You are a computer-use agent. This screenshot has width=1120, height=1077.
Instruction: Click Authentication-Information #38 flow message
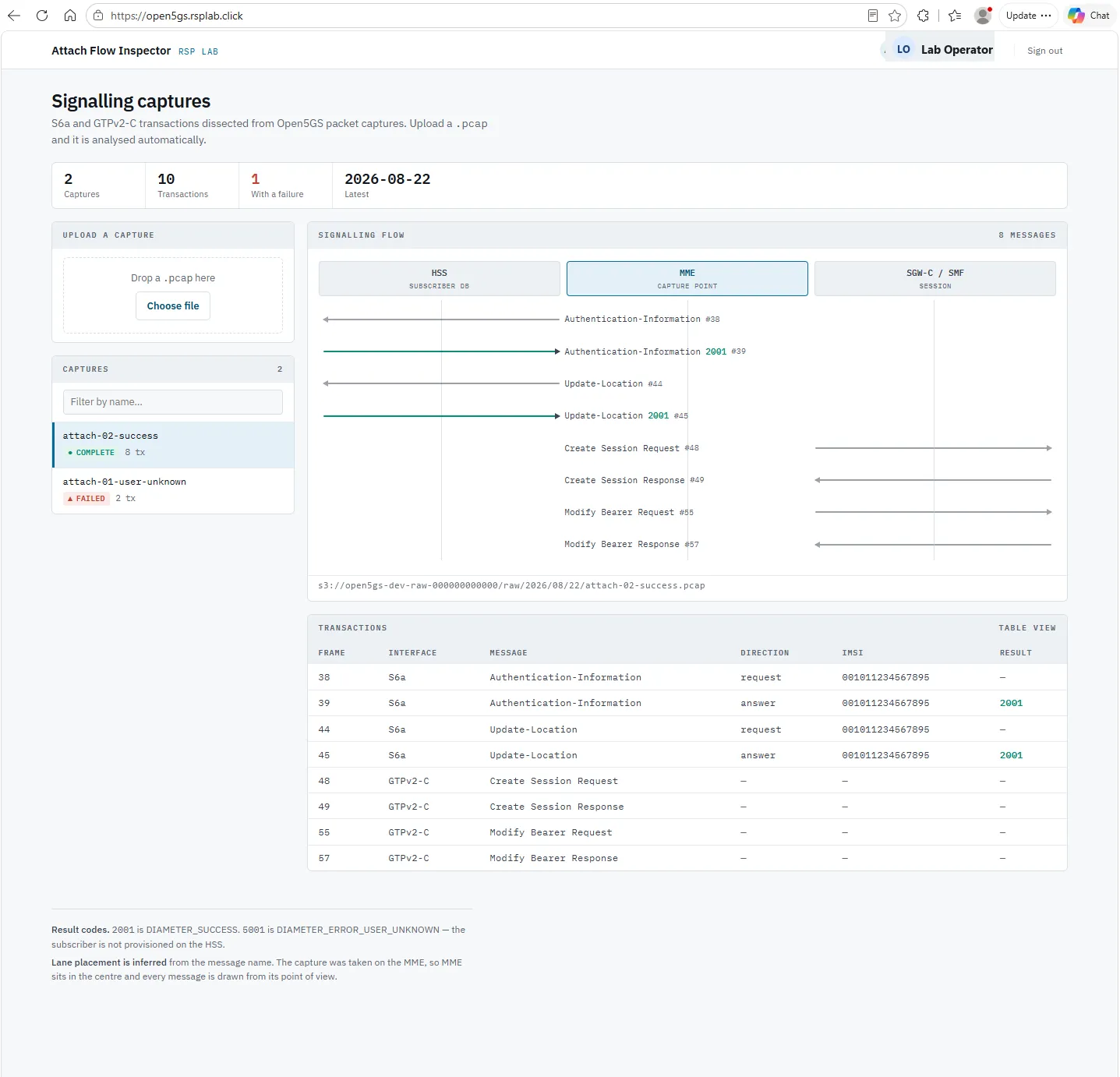pos(642,320)
